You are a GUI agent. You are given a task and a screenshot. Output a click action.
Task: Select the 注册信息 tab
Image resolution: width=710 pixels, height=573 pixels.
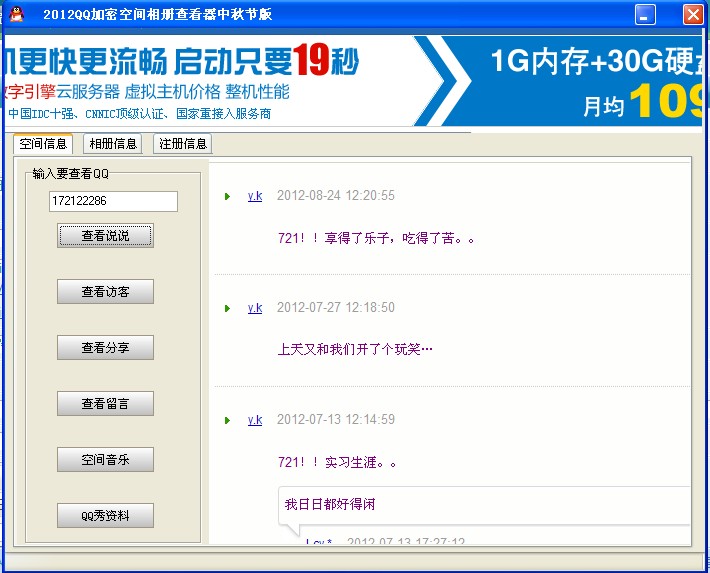point(182,144)
